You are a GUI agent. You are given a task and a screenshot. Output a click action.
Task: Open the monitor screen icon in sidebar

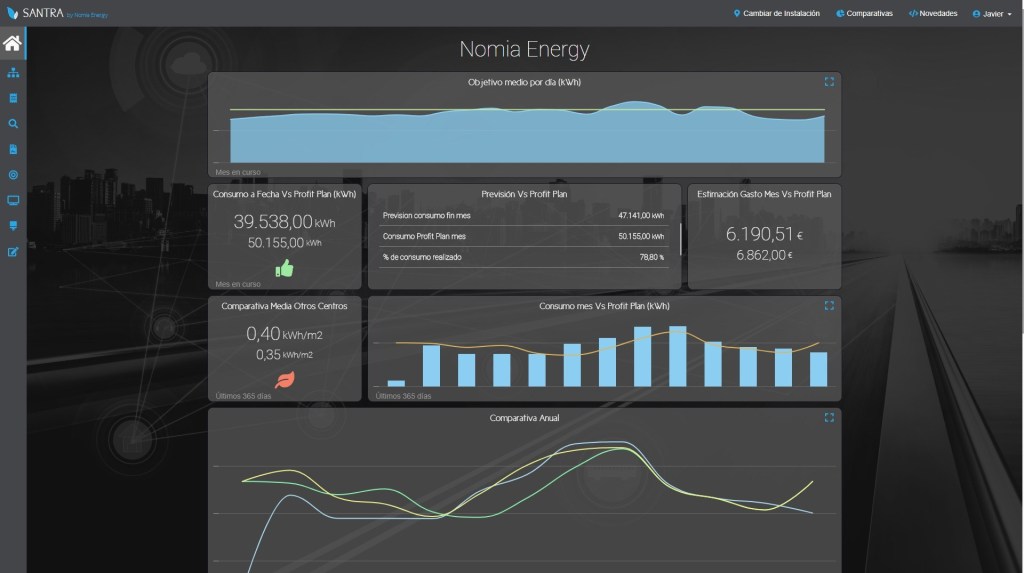(13, 200)
